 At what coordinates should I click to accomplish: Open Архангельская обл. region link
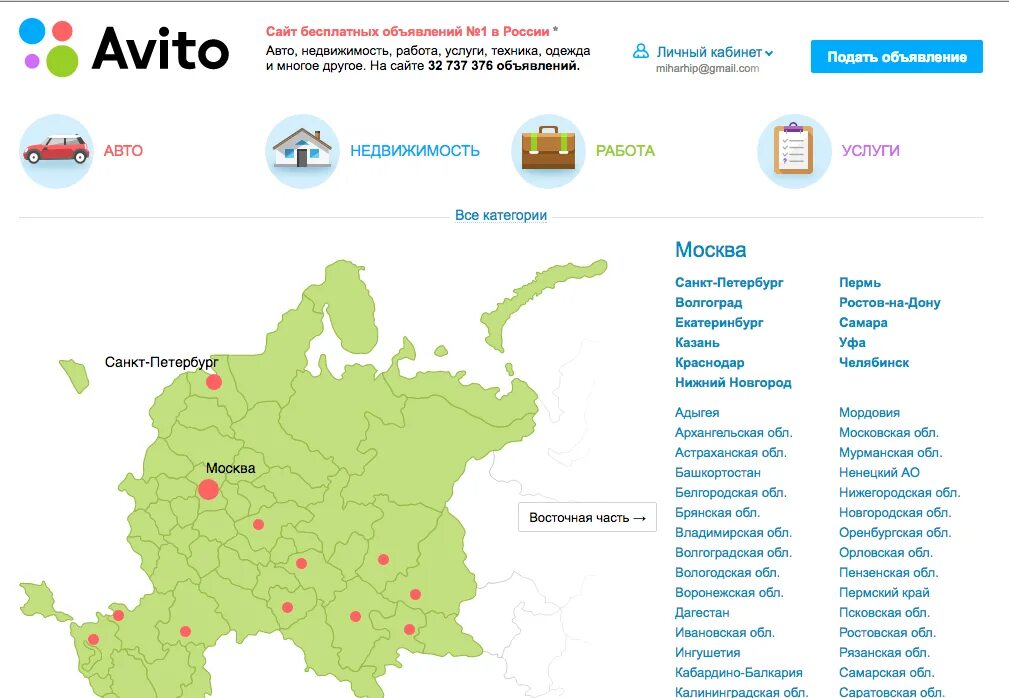[x=734, y=432]
